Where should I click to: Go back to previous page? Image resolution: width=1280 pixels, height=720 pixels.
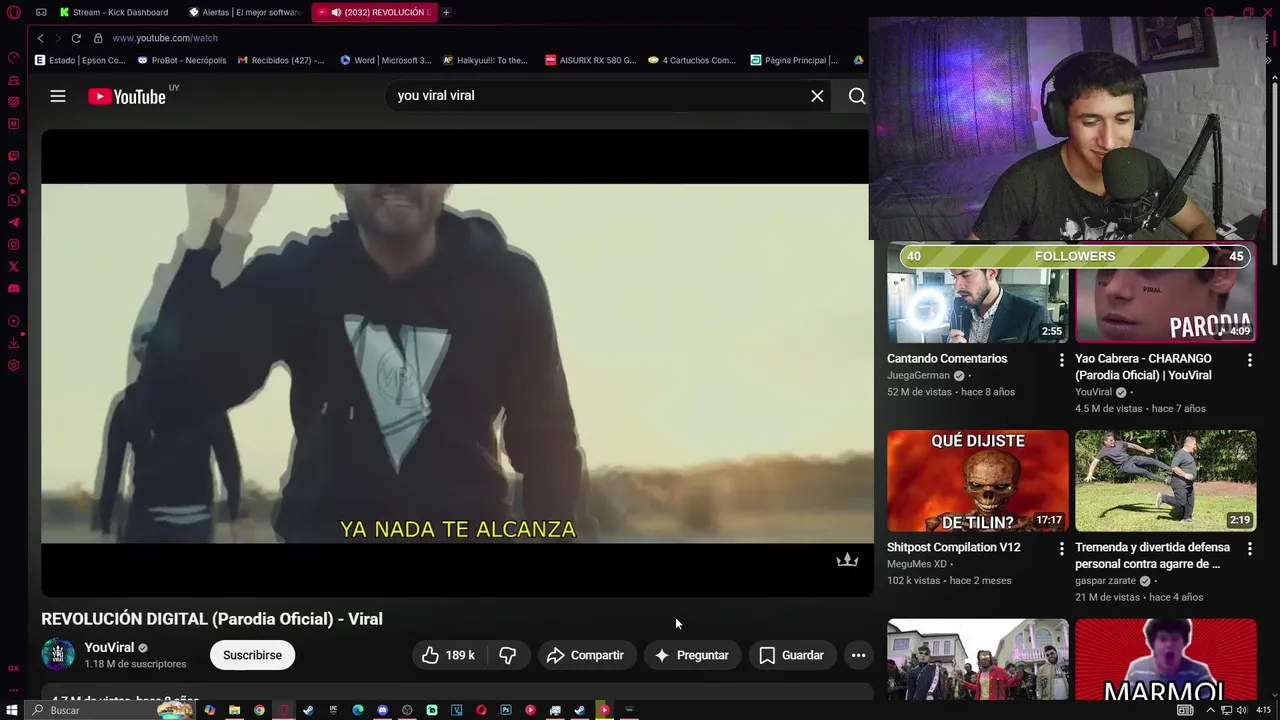coord(41,38)
